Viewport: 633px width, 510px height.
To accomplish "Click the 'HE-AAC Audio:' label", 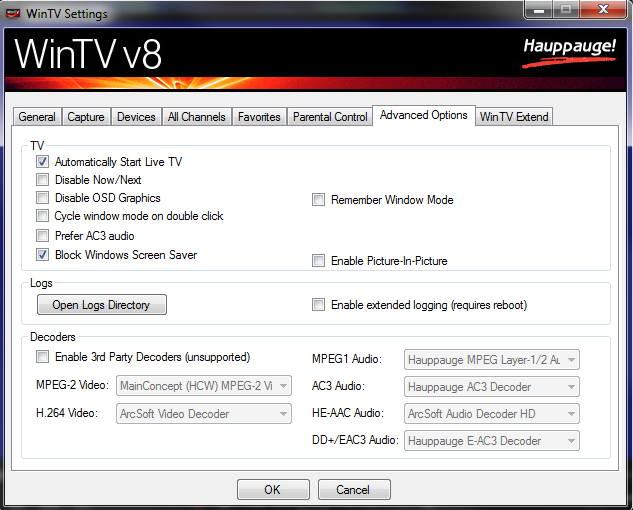I will 348,413.
